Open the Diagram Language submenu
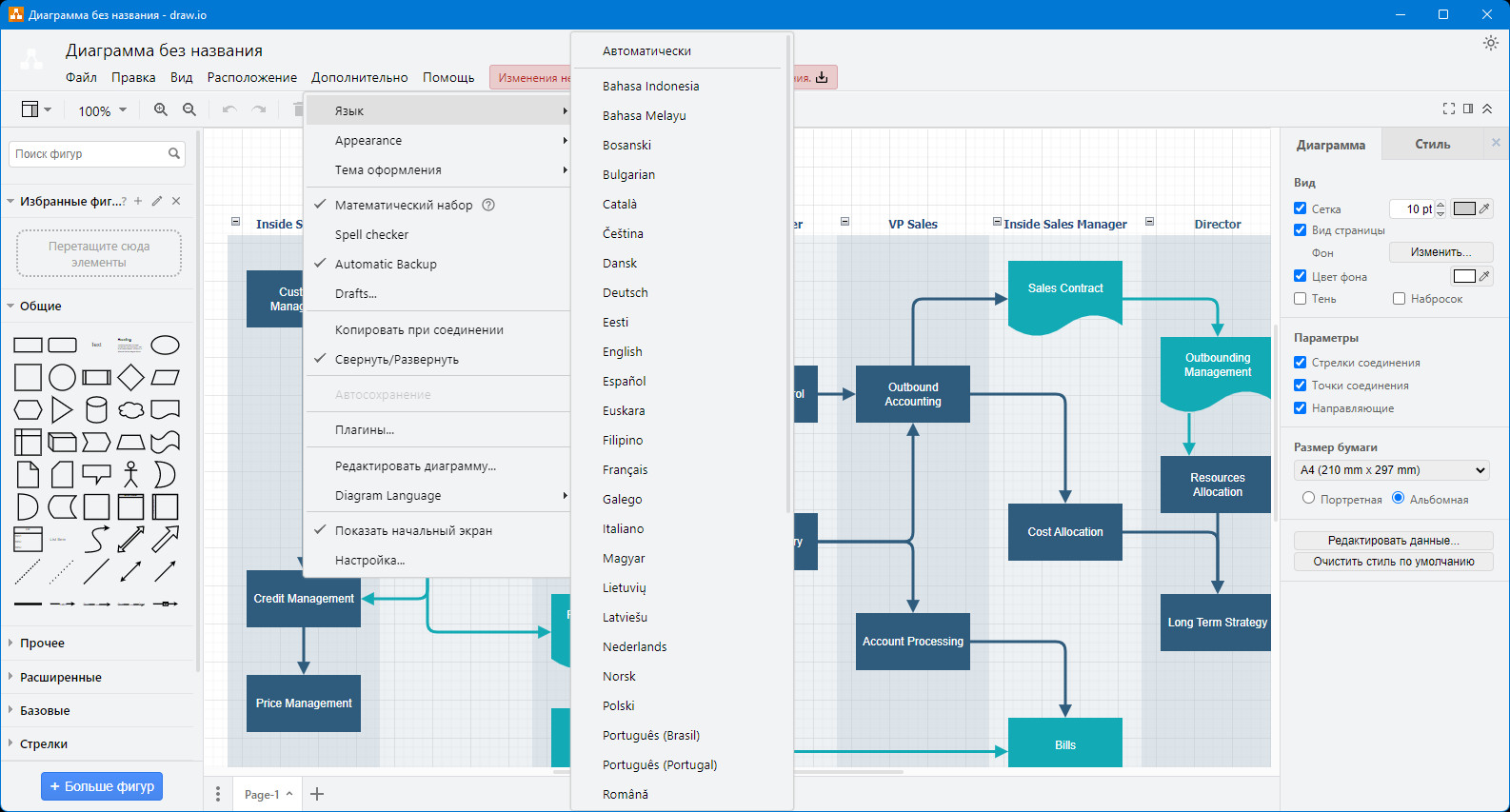Viewport: 1510px width, 812px height. click(x=438, y=495)
